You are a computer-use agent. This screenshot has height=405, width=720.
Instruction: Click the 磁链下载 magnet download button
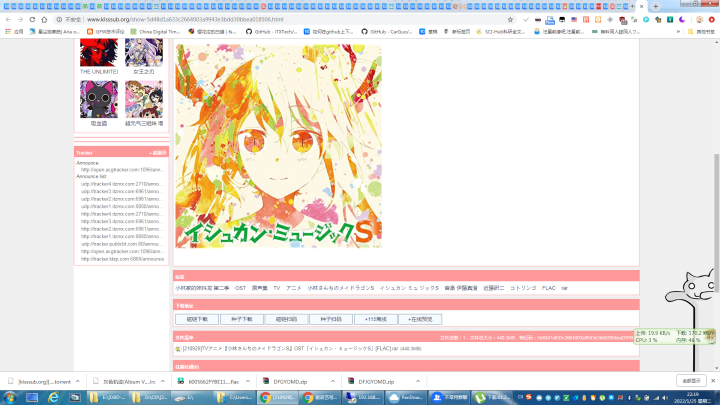pyautogui.click(x=197, y=319)
